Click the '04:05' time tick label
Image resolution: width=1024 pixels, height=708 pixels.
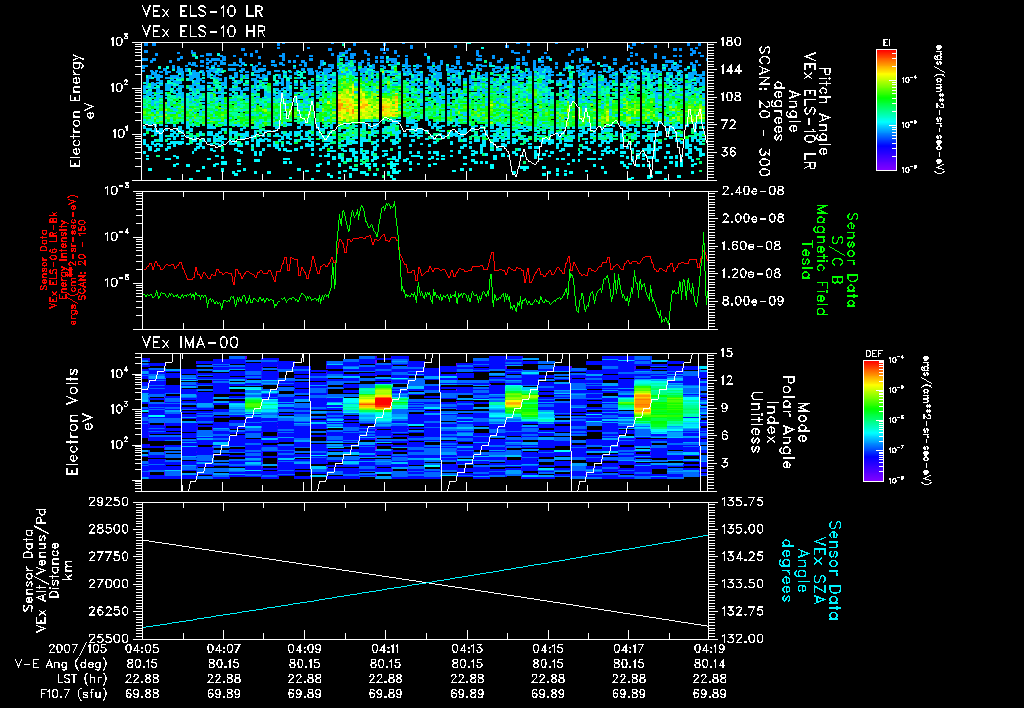142,649
